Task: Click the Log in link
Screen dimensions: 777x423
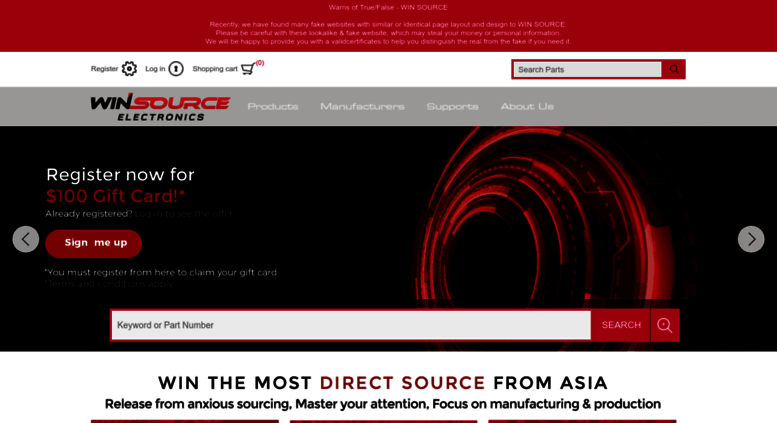Action: 155,69
